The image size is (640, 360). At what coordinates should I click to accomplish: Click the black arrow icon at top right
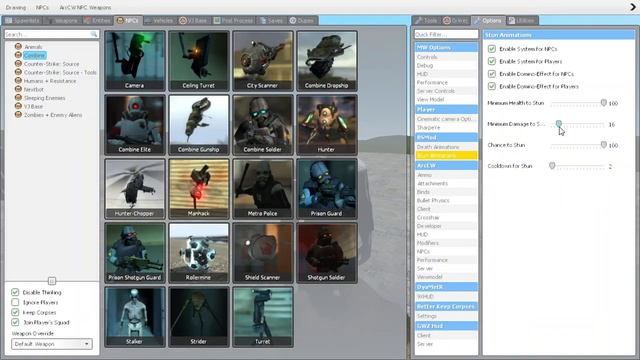[x=633, y=7]
